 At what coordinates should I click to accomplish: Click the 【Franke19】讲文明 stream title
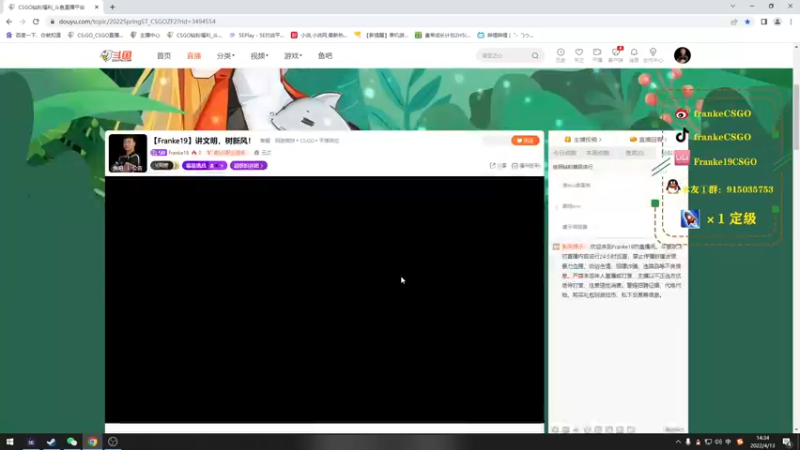coord(202,141)
